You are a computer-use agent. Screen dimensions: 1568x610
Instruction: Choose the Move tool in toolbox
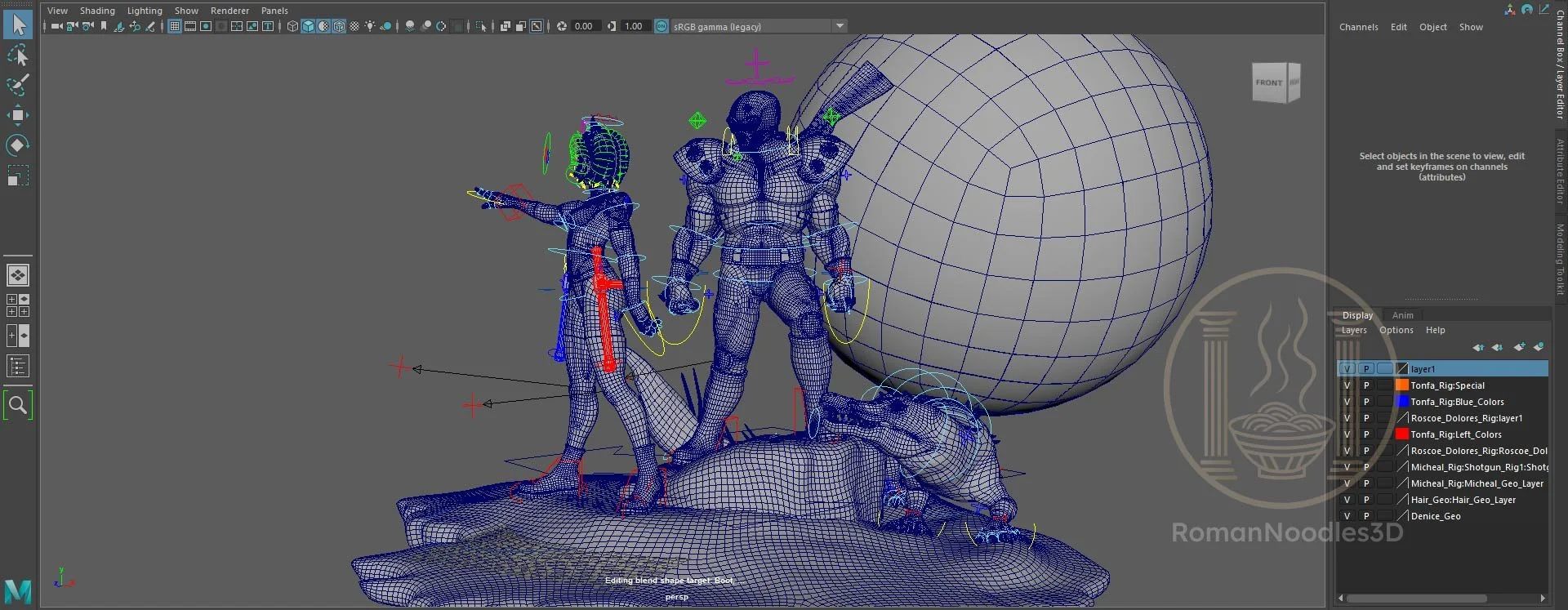tap(17, 115)
